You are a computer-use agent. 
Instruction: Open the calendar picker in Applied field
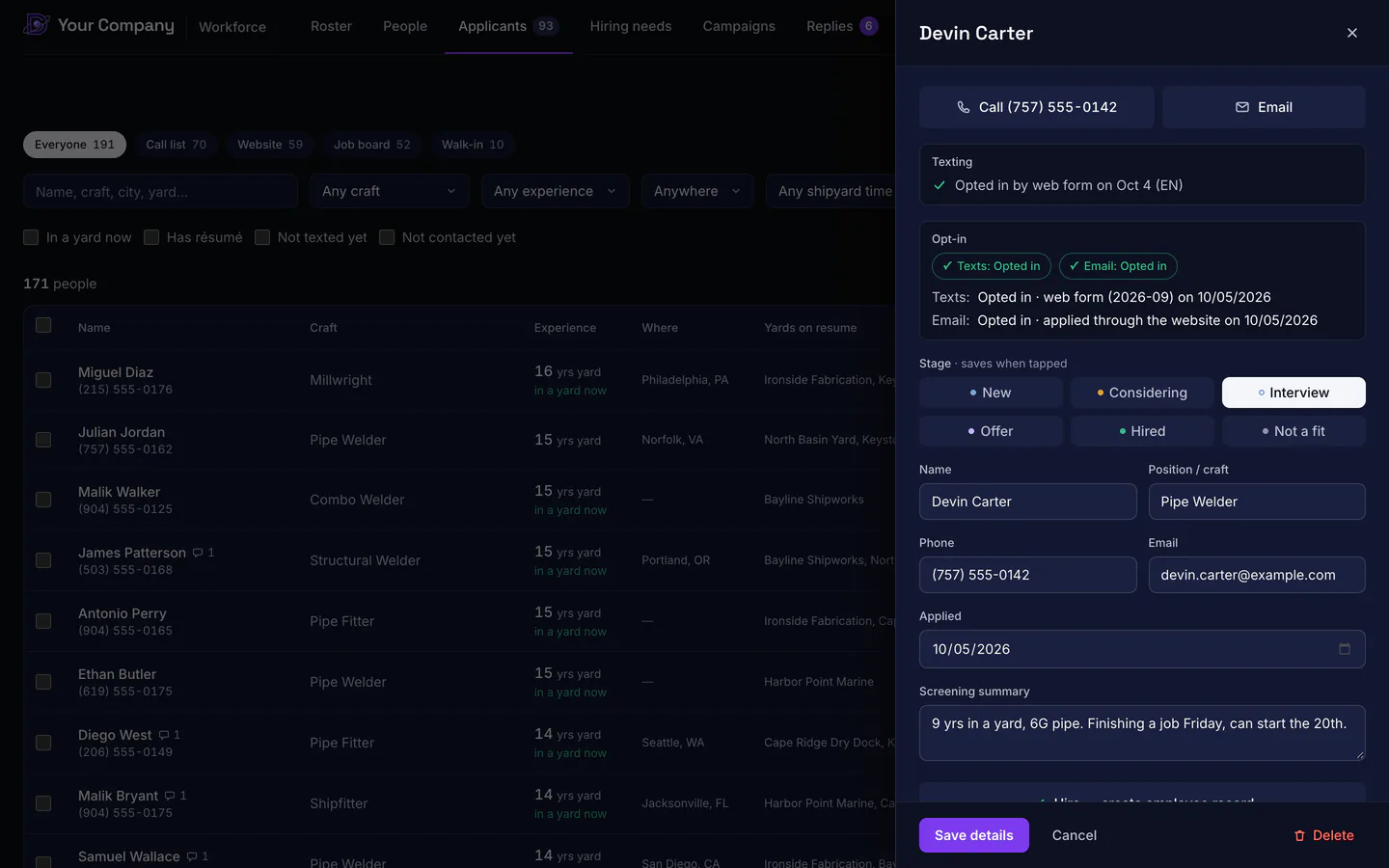(1345, 649)
